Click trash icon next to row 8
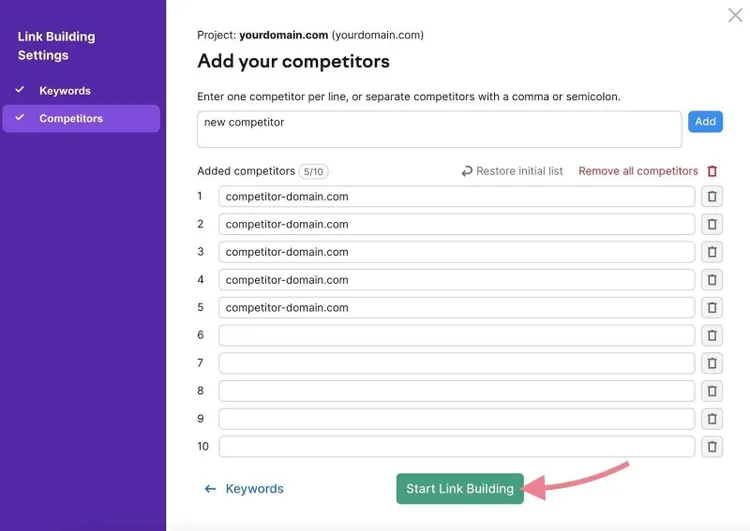Screen dimensions: 750x531 (712, 391)
